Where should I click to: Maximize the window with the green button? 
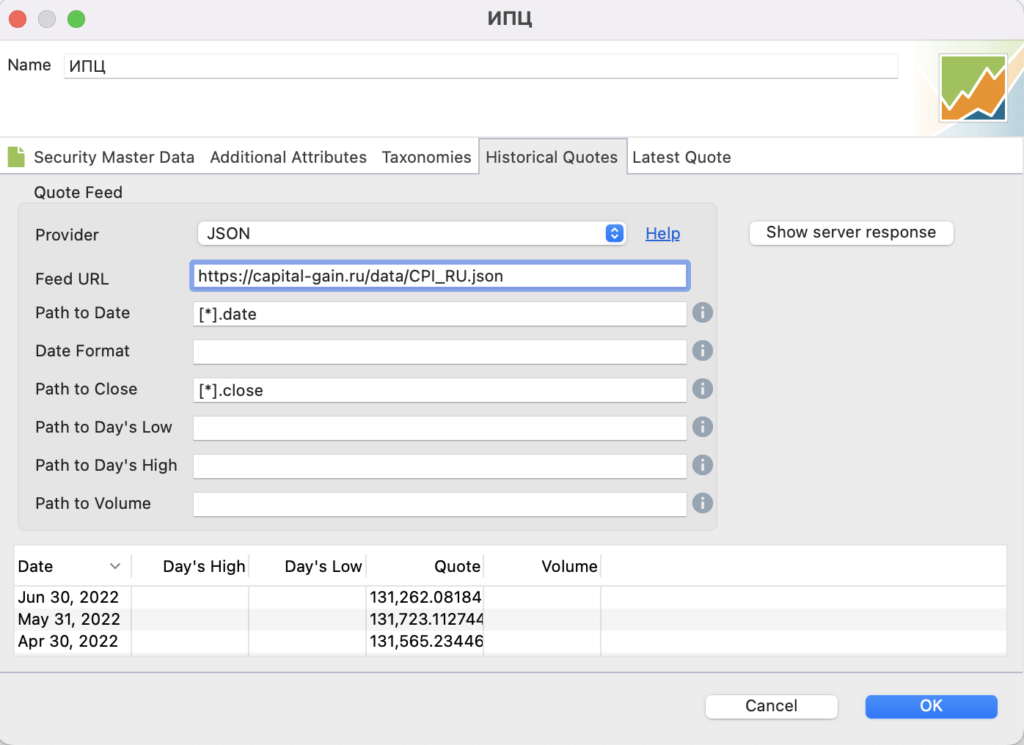76,19
